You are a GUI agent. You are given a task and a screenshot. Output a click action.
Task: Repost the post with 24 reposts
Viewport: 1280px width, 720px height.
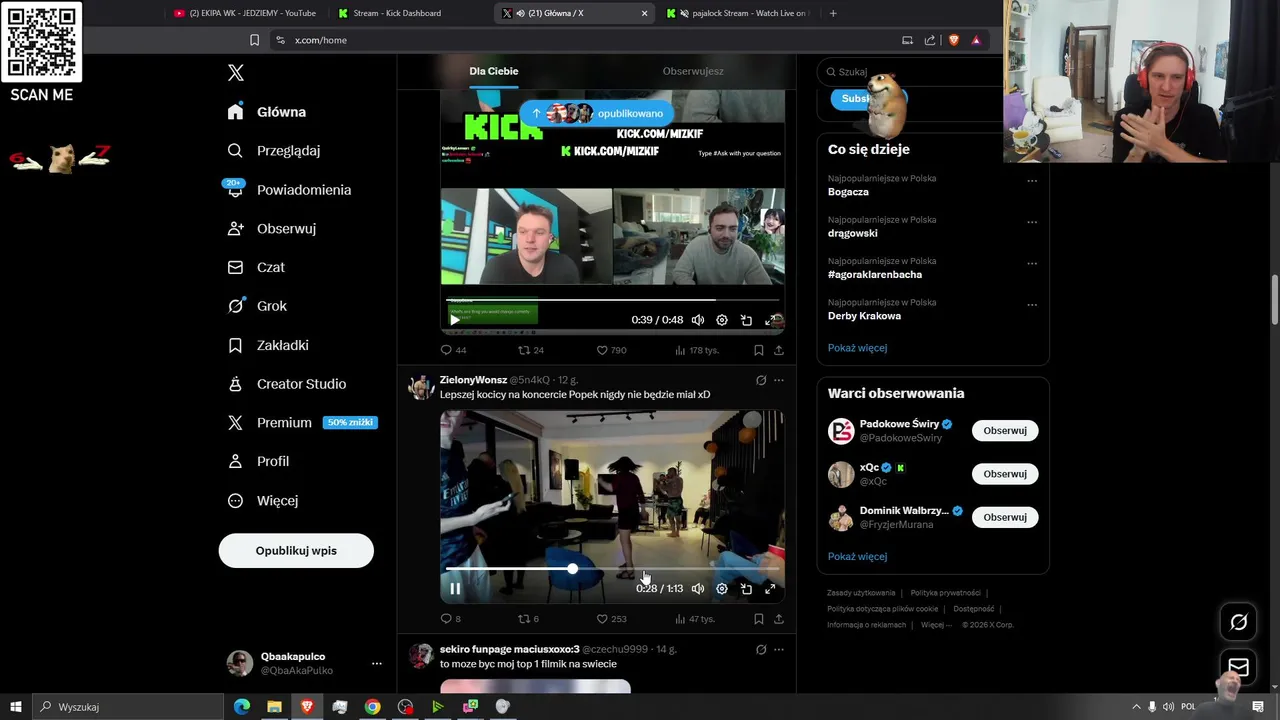[530, 350]
